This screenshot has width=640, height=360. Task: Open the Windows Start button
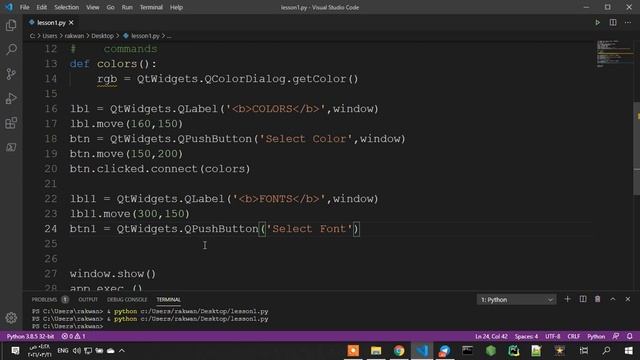point(629,351)
